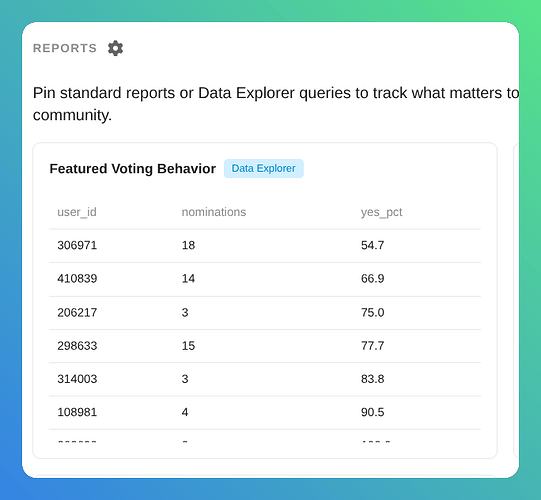Click user ID 306971 cell
The height and width of the screenshot is (500, 541).
coord(77,245)
